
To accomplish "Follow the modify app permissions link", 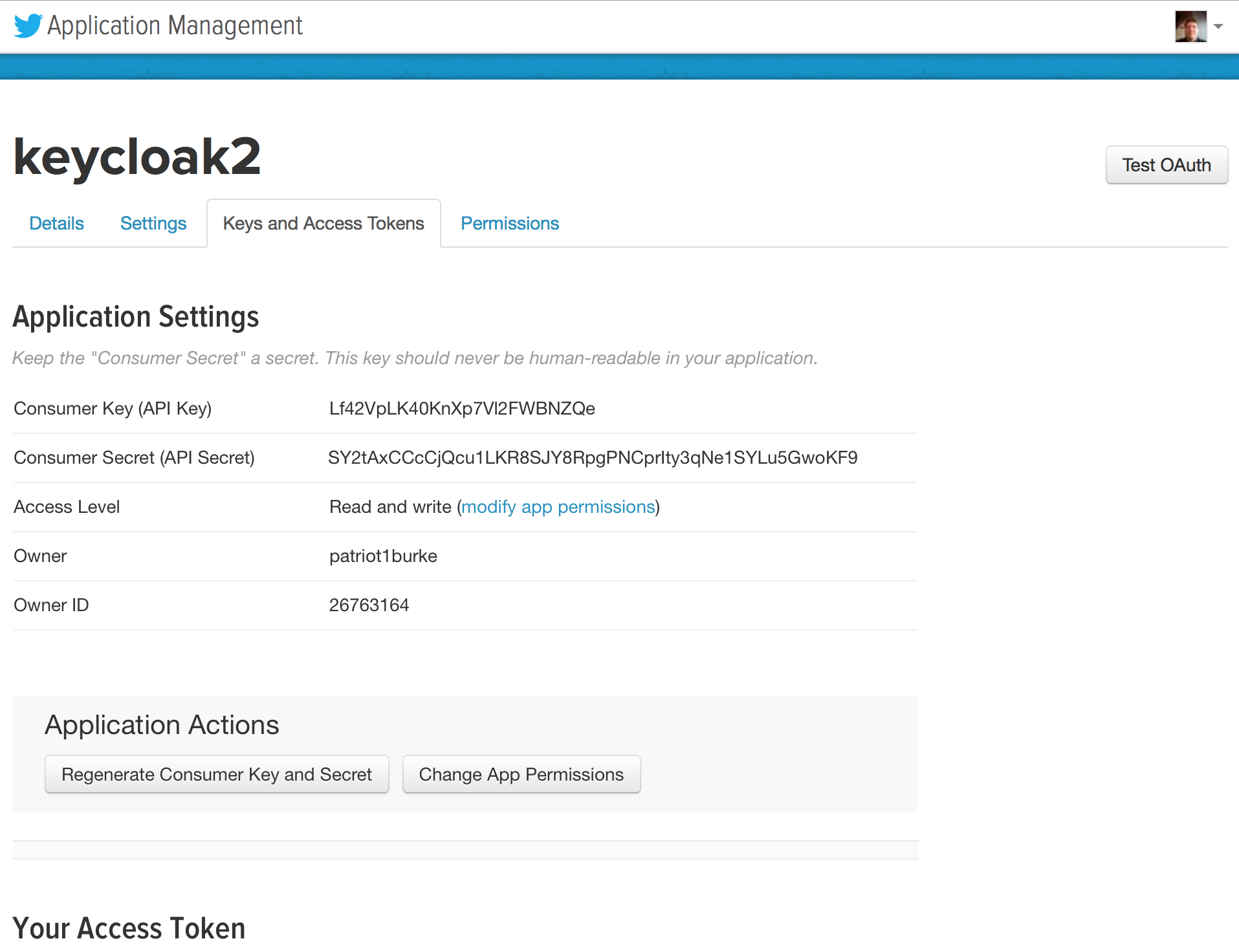I will coord(558,506).
